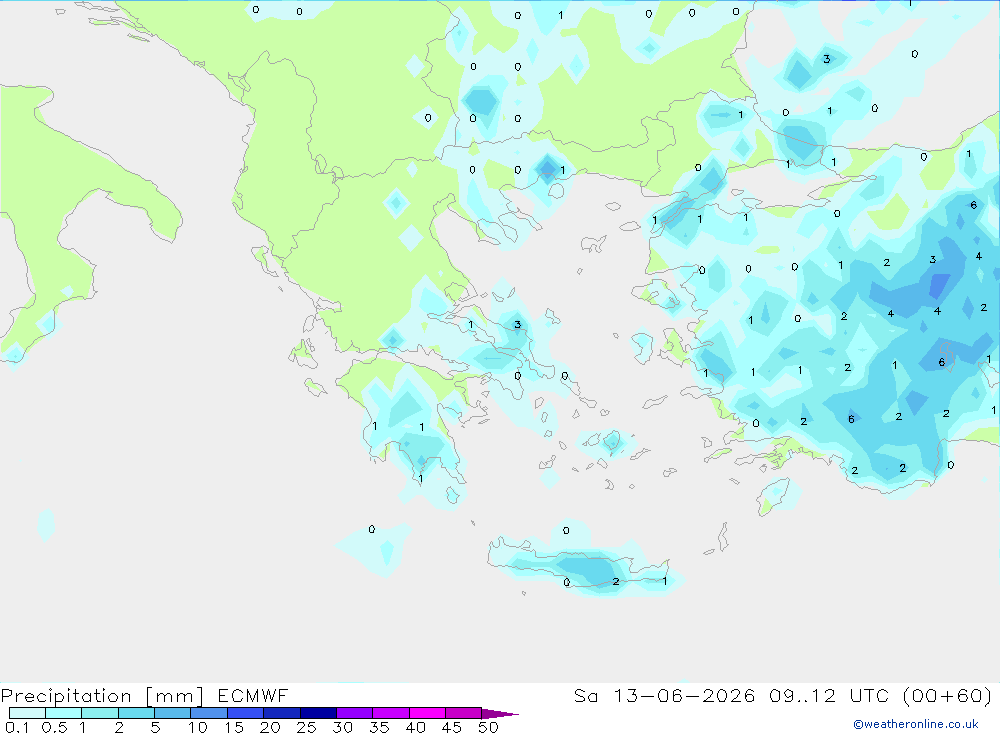Click the '(00+60)' forecast offset text

click(948, 695)
